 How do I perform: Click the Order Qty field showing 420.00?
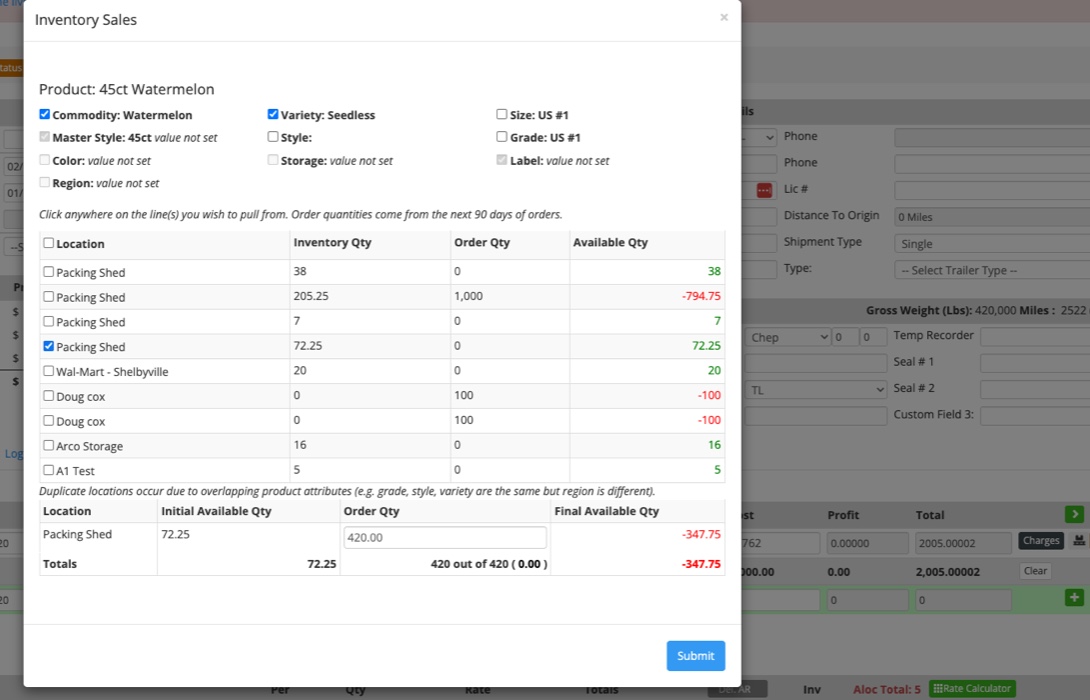tap(445, 538)
